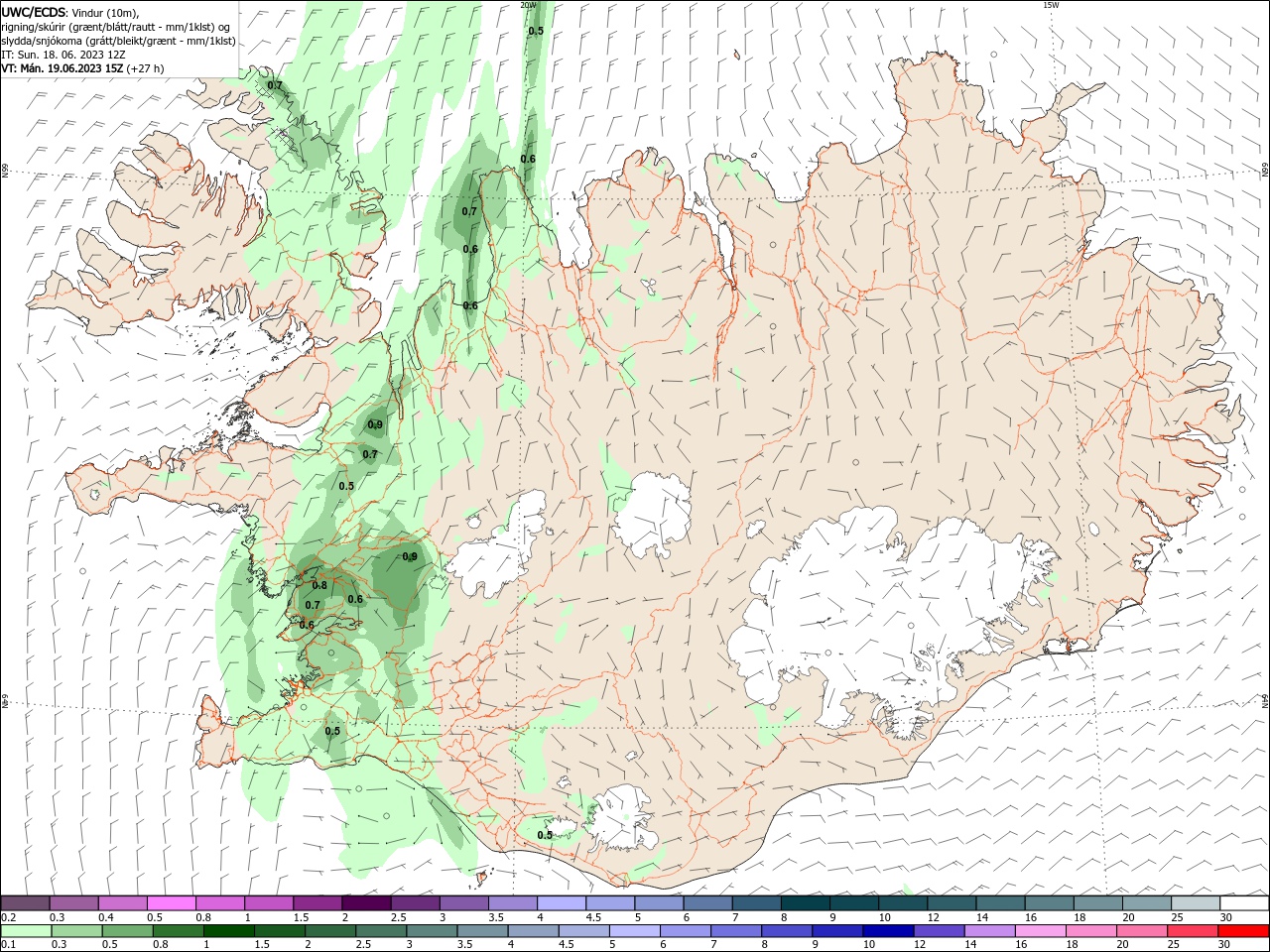Click the '0.1' label in the rain legend
The width and height of the screenshot is (1270, 952).
click(9, 945)
